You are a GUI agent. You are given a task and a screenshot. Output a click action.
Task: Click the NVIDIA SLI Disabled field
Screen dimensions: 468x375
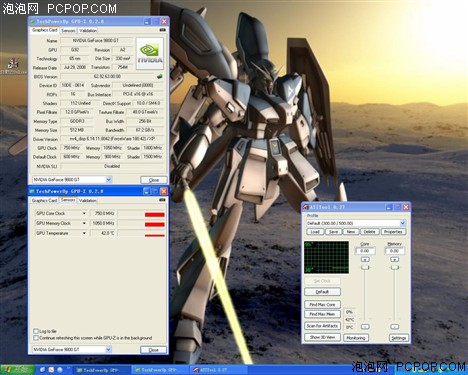coord(112,166)
